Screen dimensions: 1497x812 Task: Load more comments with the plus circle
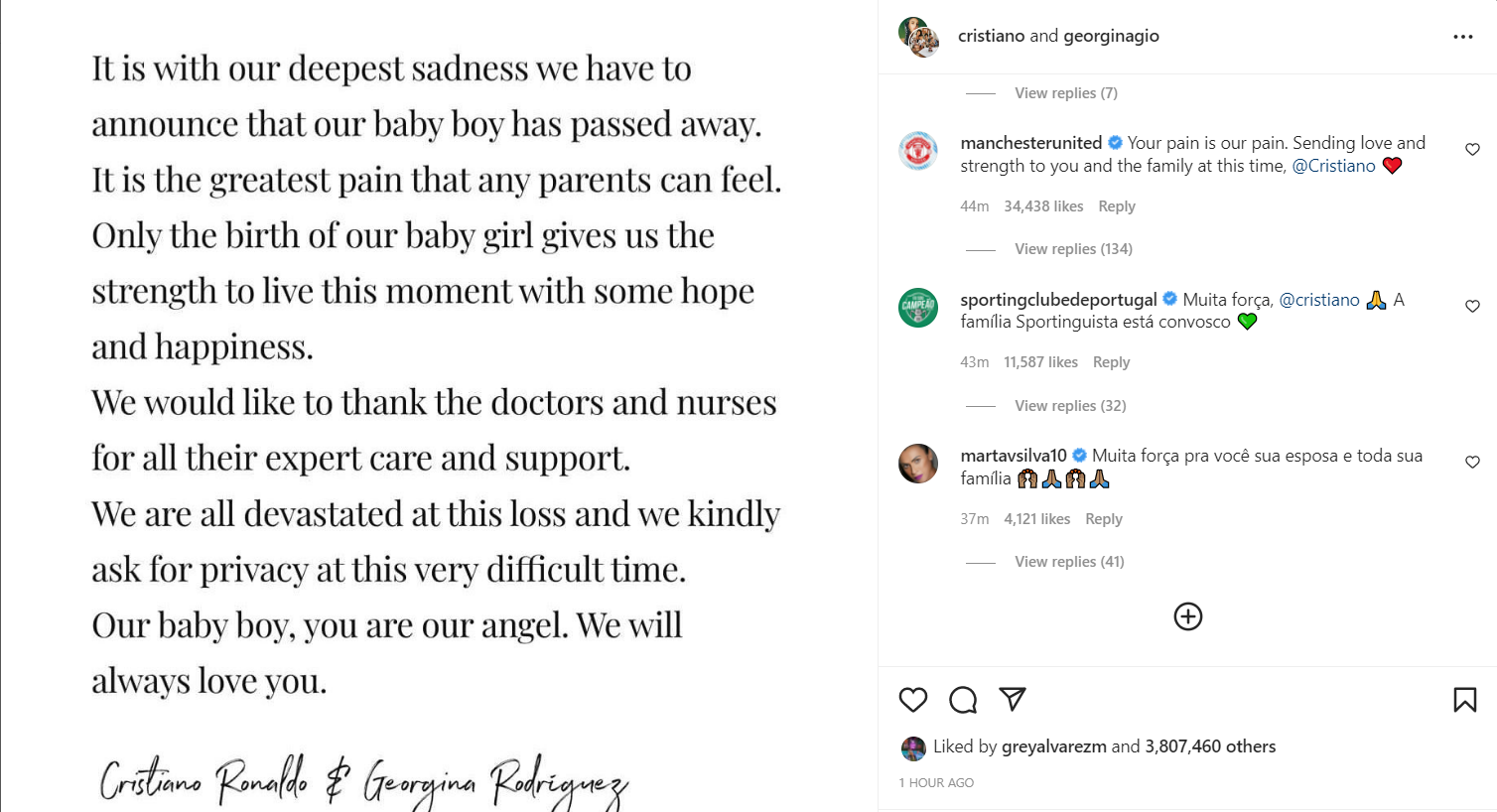1187,616
